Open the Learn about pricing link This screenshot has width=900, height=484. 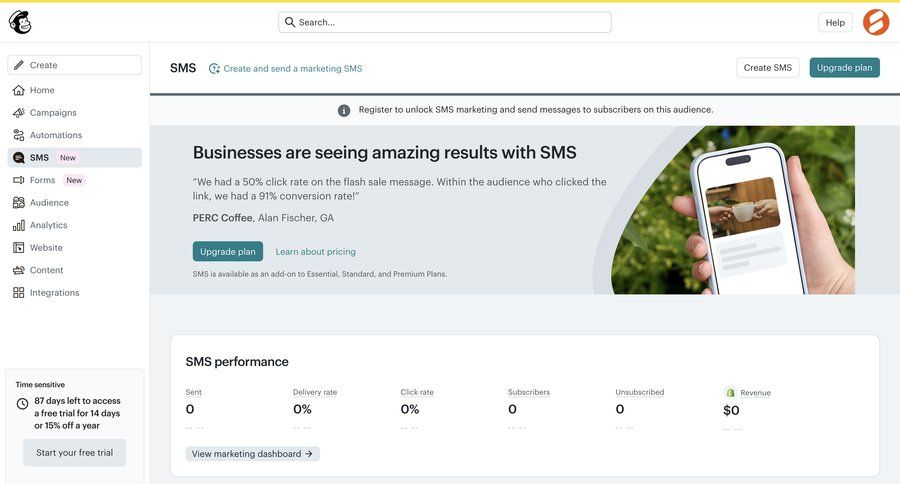[316, 251]
